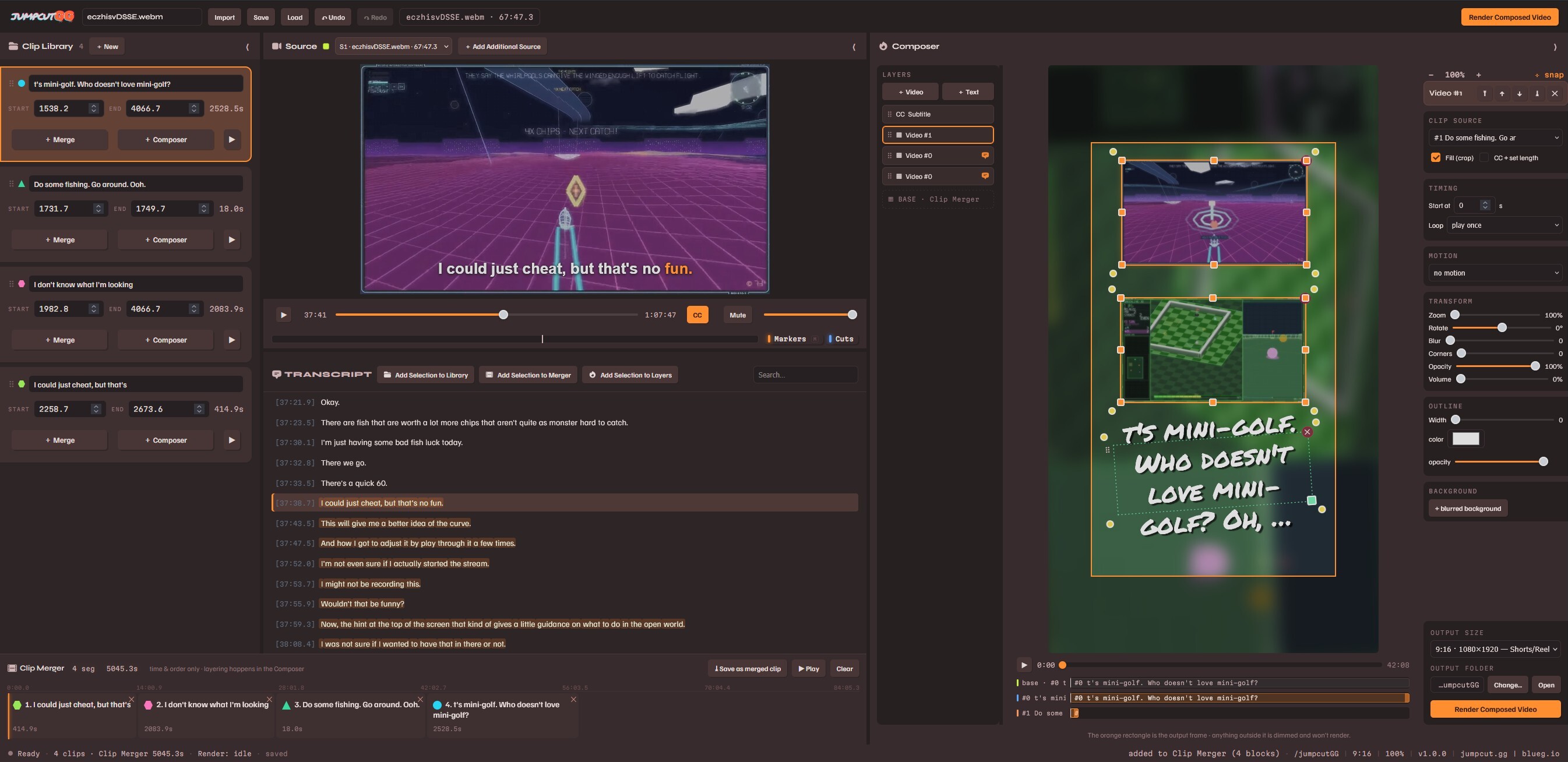The width and height of the screenshot is (1568, 762).
Task: Step the Timing 'Start at' value
Action: (x=1485, y=205)
